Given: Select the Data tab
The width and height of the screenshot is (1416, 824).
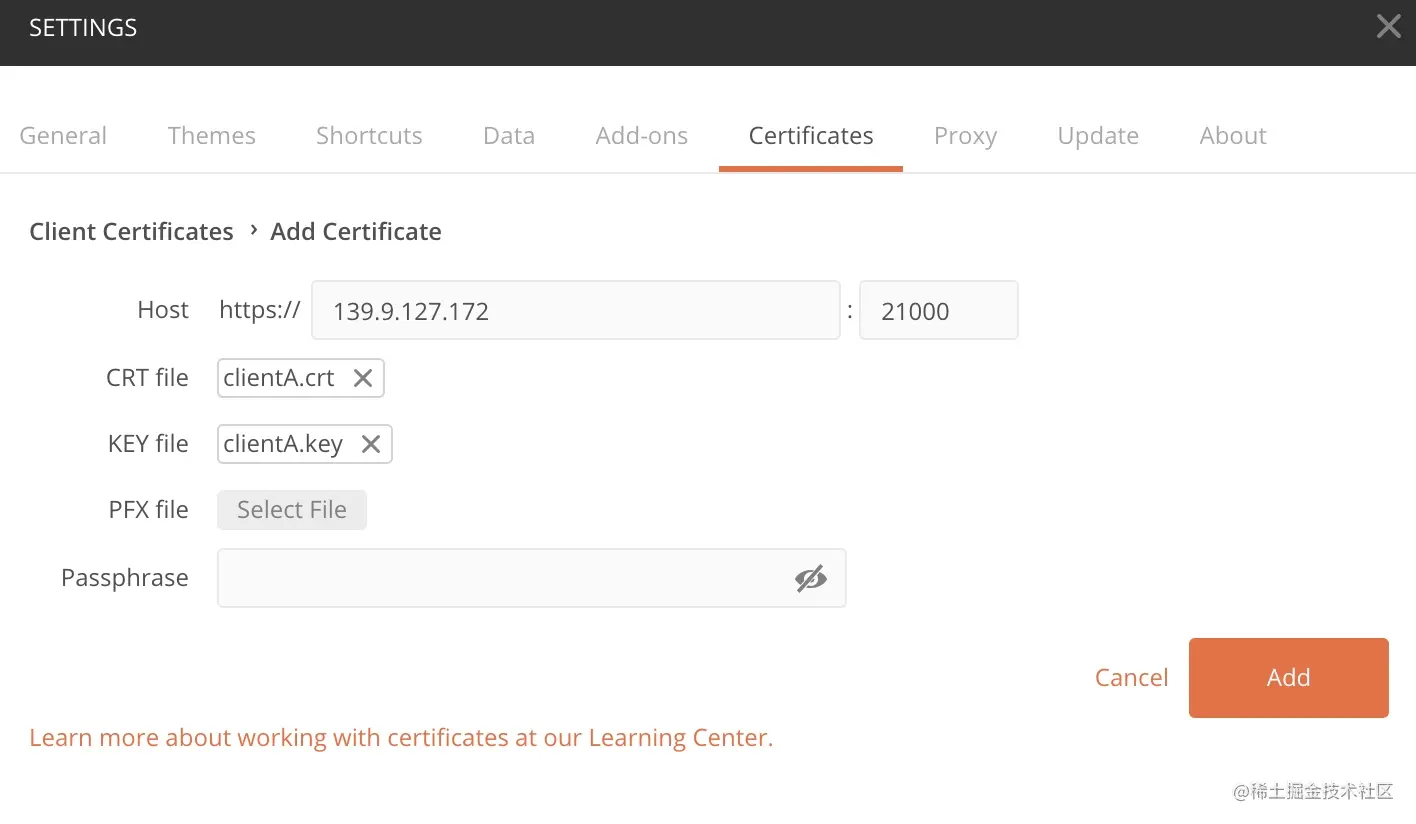Looking at the screenshot, I should (509, 135).
